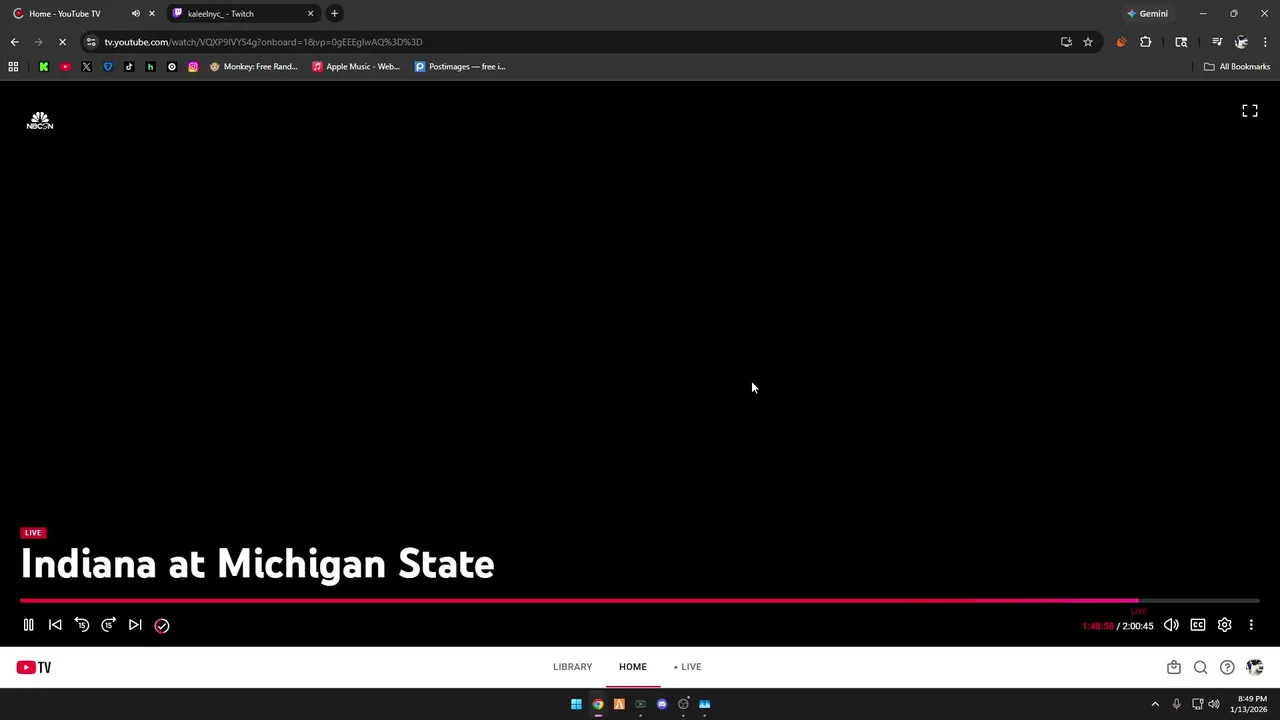Open the Instagram bookmark
This screenshot has width=1280, height=720.
[x=193, y=67]
